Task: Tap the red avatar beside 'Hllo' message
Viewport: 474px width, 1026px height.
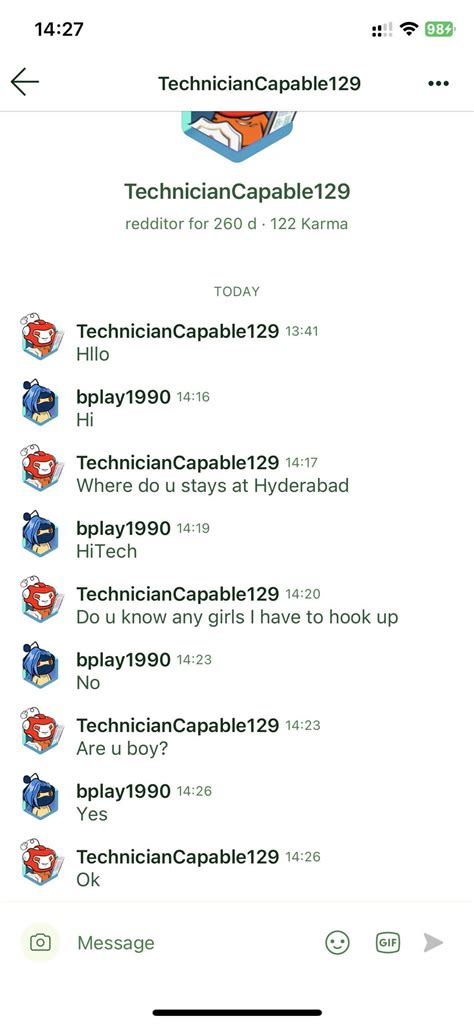Action: (41, 336)
